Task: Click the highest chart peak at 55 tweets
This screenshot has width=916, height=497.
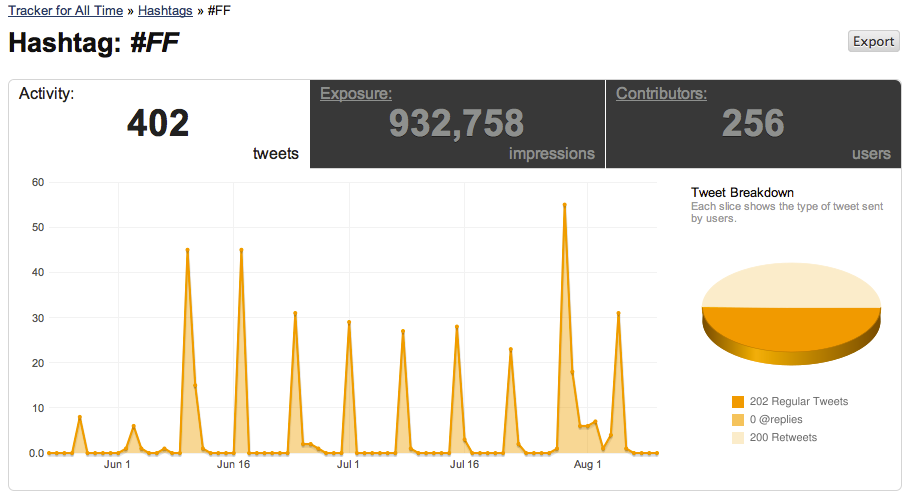Action: [x=564, y=205]
